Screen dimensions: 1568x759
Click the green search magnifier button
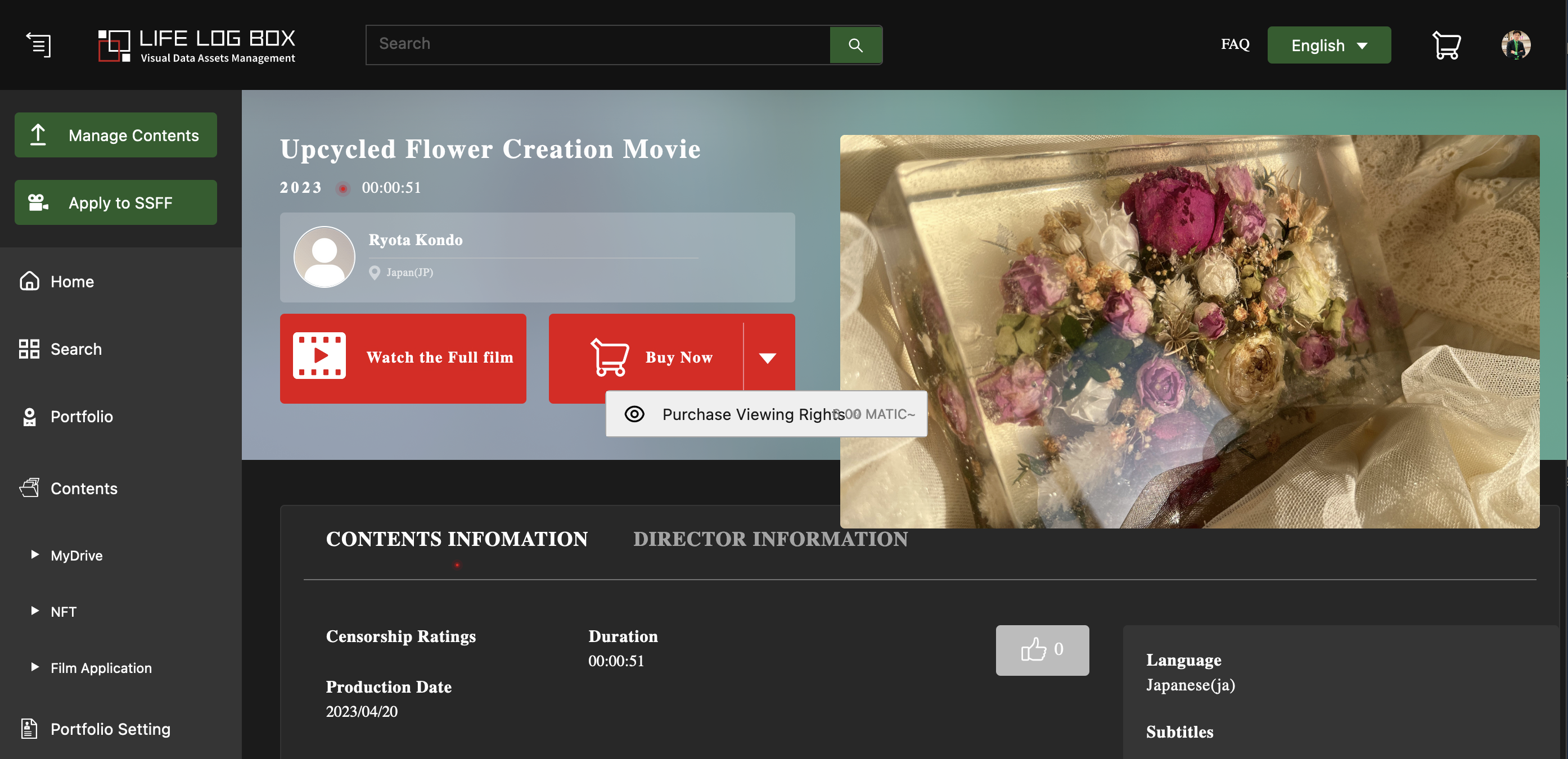tap(855, 44)
